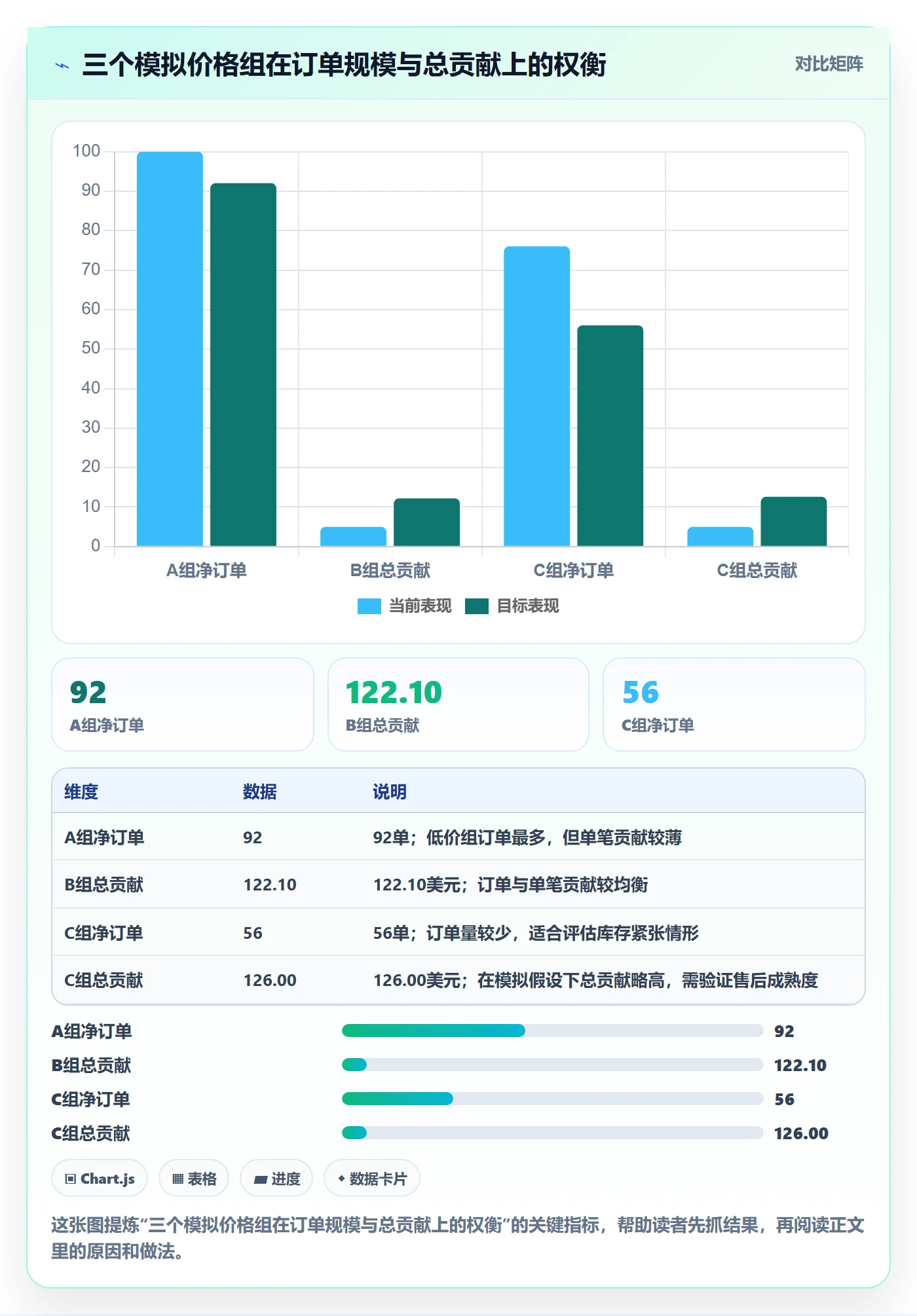The height and width of the screenshot is (1316, 917).
Task: Click table cell B组总贡献
Action: [103, 885]
